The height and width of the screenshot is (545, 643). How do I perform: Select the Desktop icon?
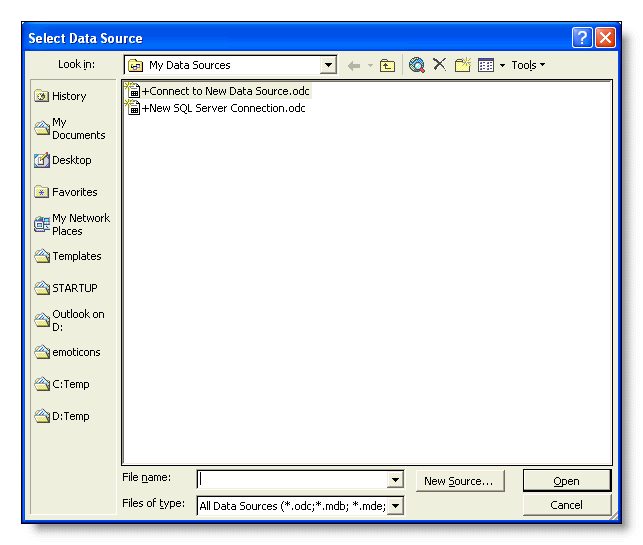pyautogui.click(x=41, y=160)
